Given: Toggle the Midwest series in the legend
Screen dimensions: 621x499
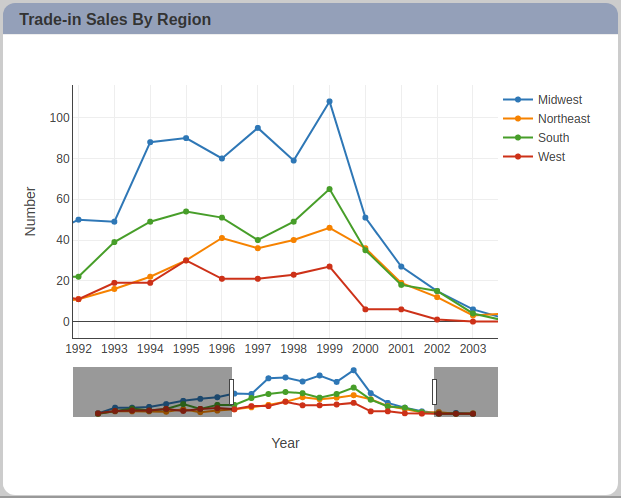Looking at the screenshot, I should click(543, 100).
